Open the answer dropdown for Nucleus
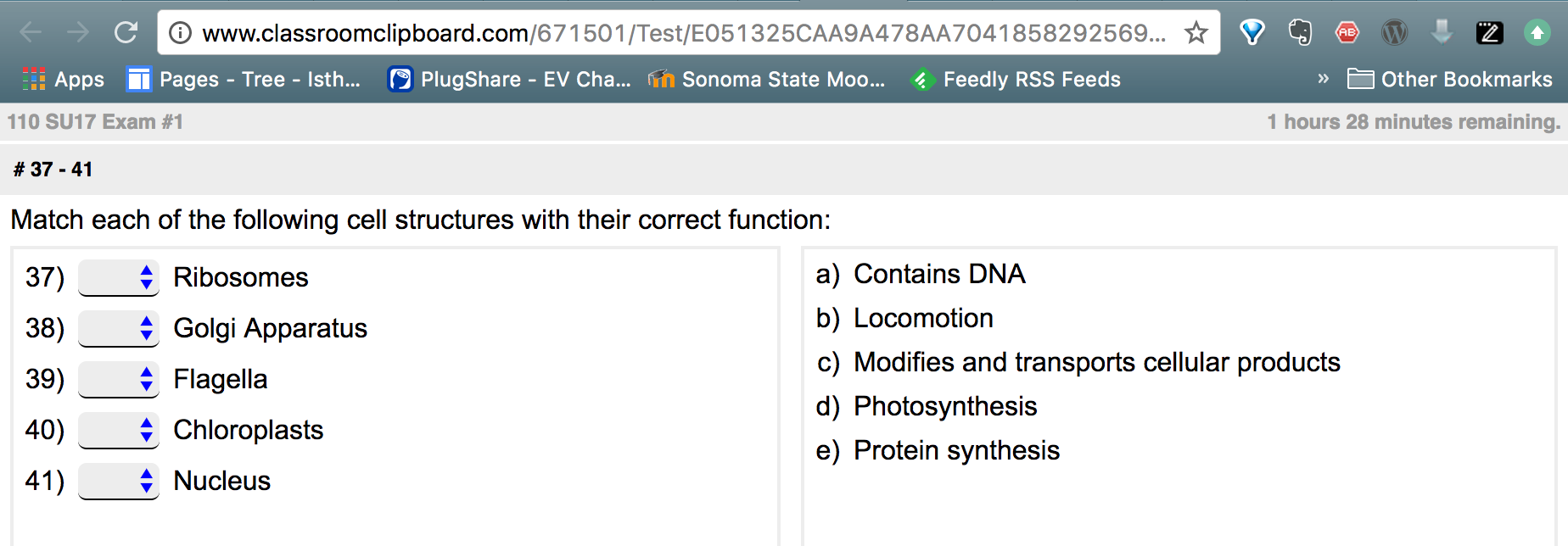The height and width of the screenshot is (546, 1568). pos(119,482)
